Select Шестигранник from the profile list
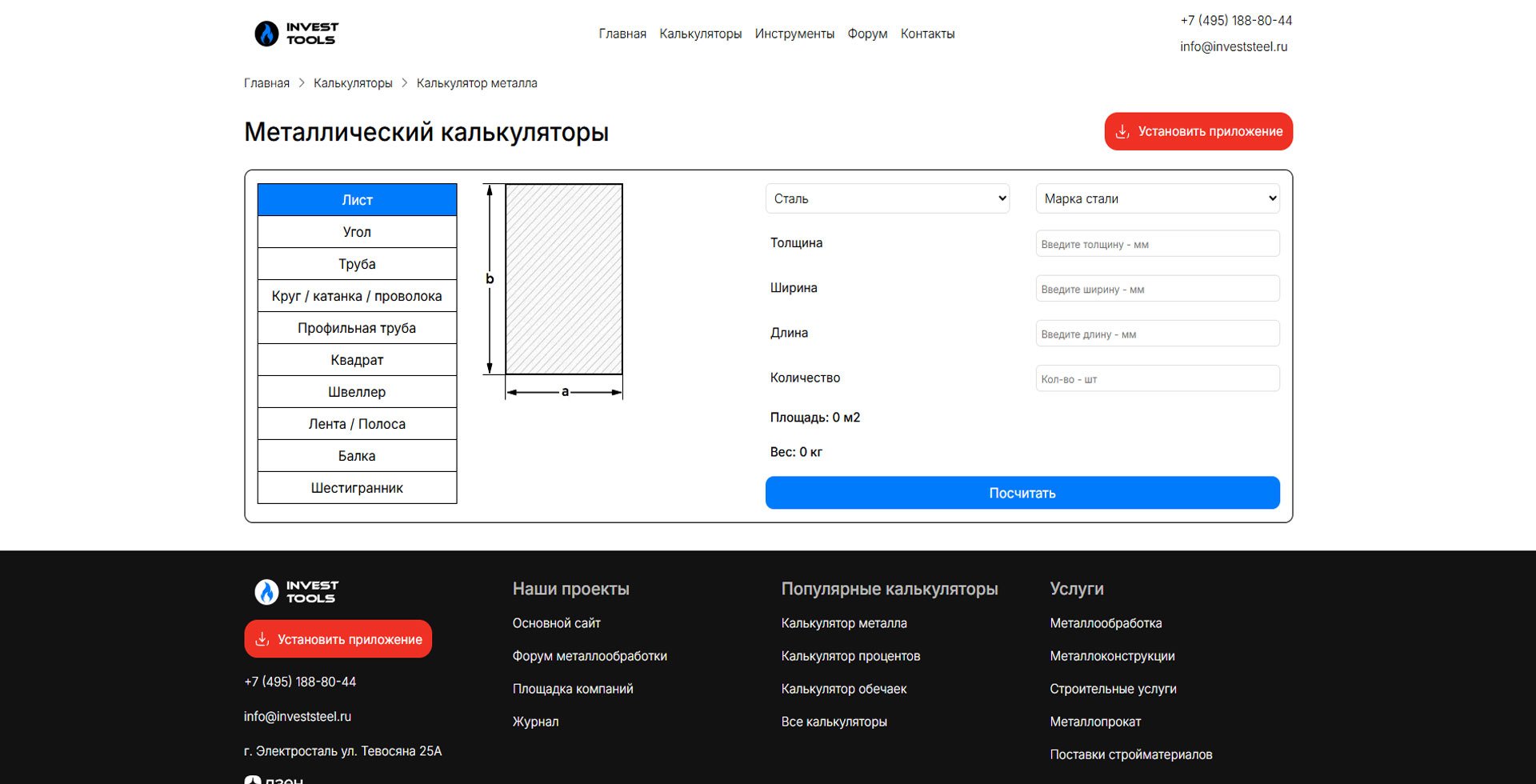The width and height of the screenshot is (1536, 784). point(357,488)
